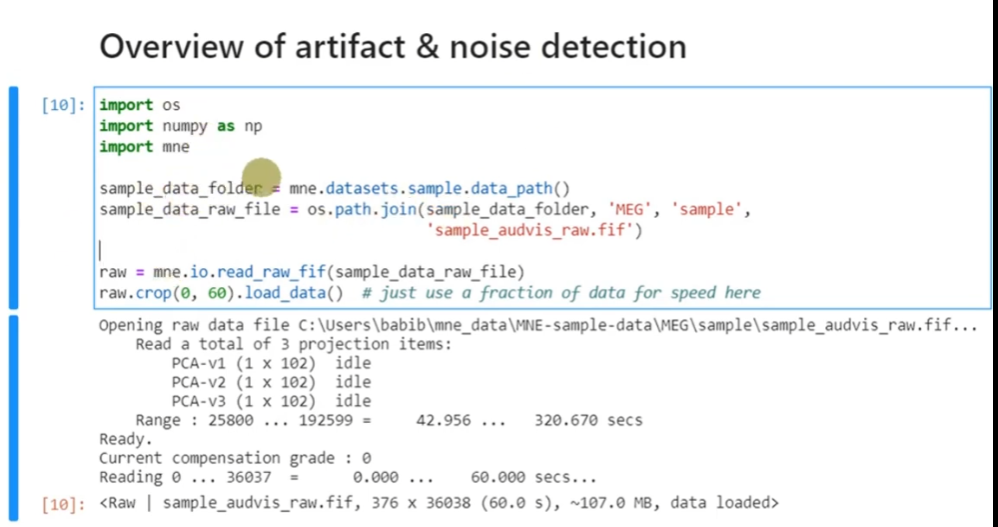Click the Raw object summary result text

[x=438, y=504]
